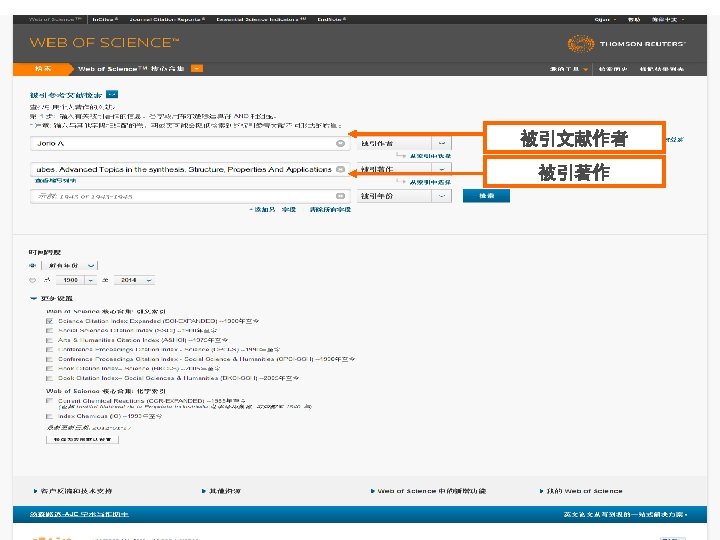
Task: Check Current Chemical Reactions
Action: (x=49, y=401)
